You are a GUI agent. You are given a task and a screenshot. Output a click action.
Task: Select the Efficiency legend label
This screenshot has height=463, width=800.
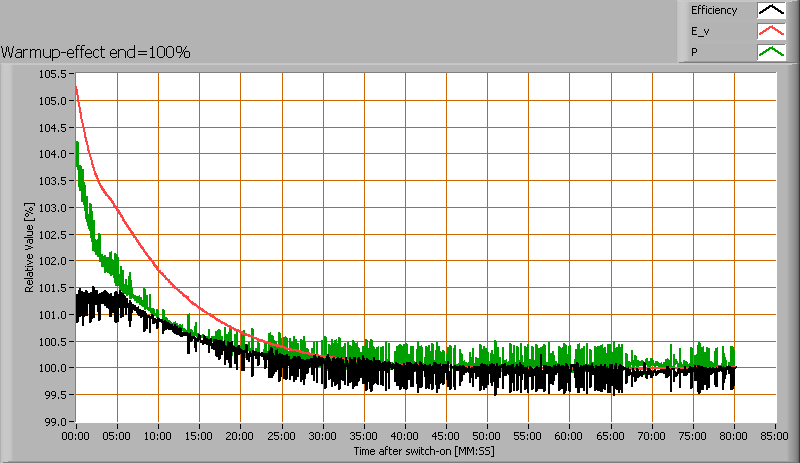coord(713,11)
